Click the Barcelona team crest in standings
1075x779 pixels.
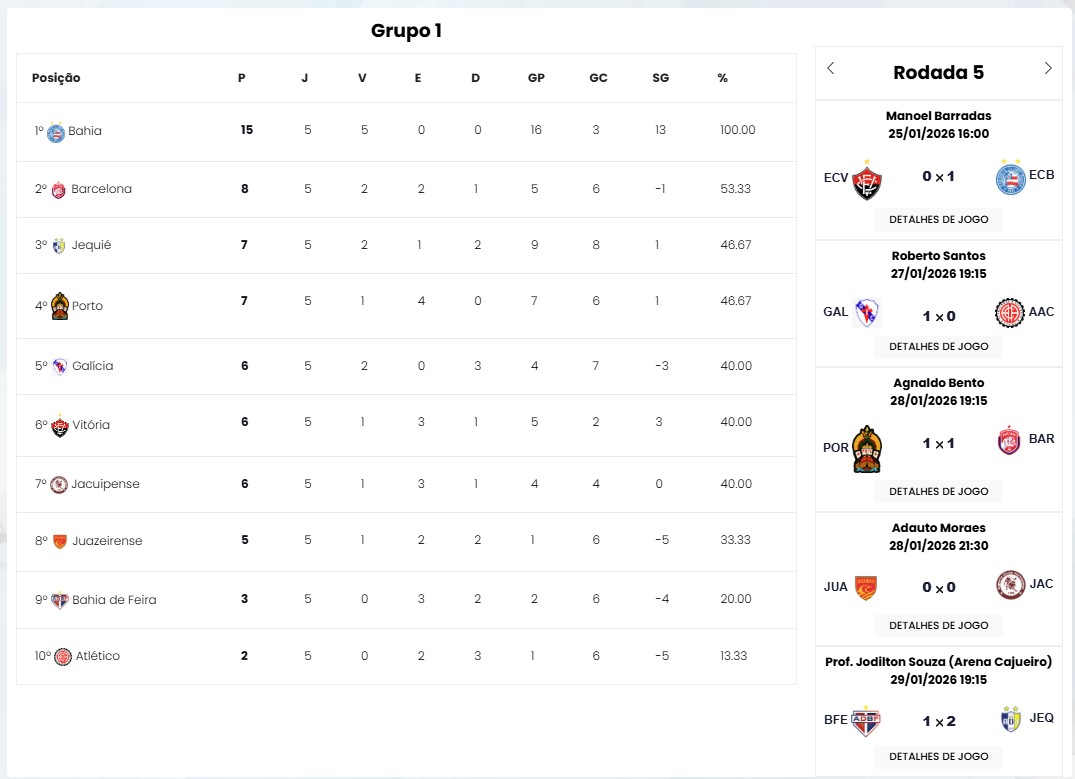(x=59, y=190)
